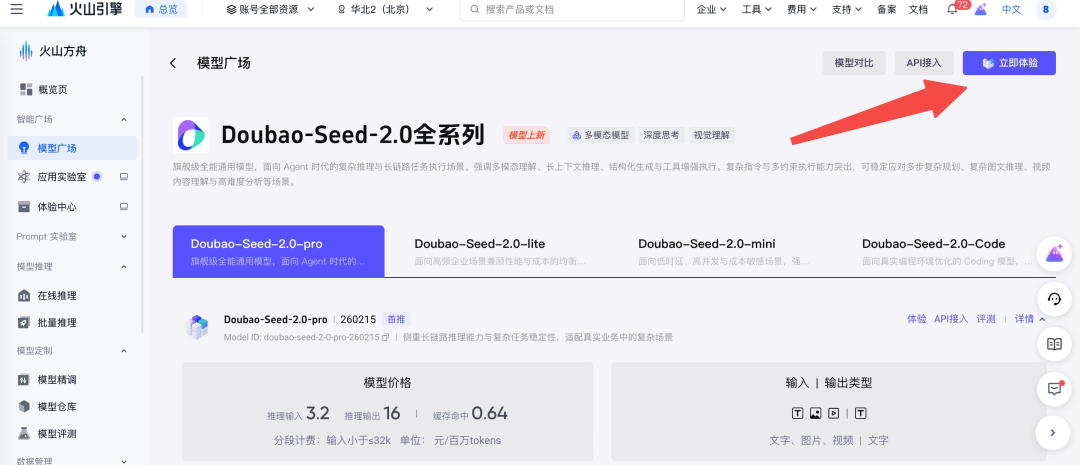Click the external window icon beside 体验中心
Viewport: 1080px width, 465px height.
pos(124,207)
